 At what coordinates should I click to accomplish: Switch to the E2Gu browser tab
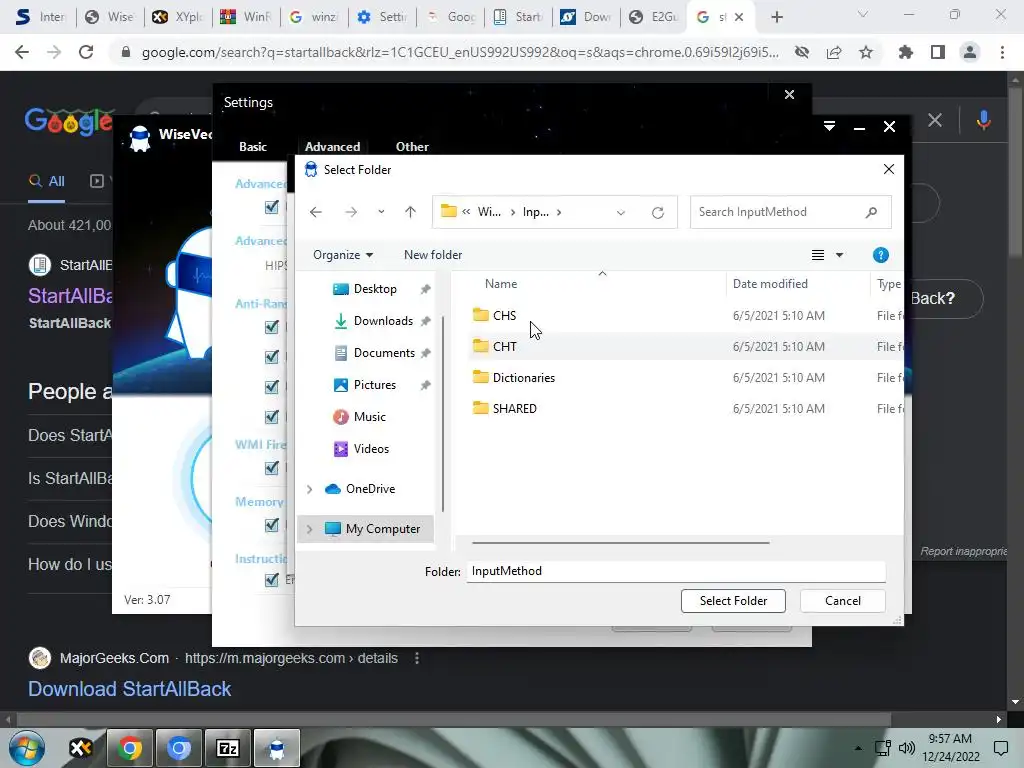654,17
